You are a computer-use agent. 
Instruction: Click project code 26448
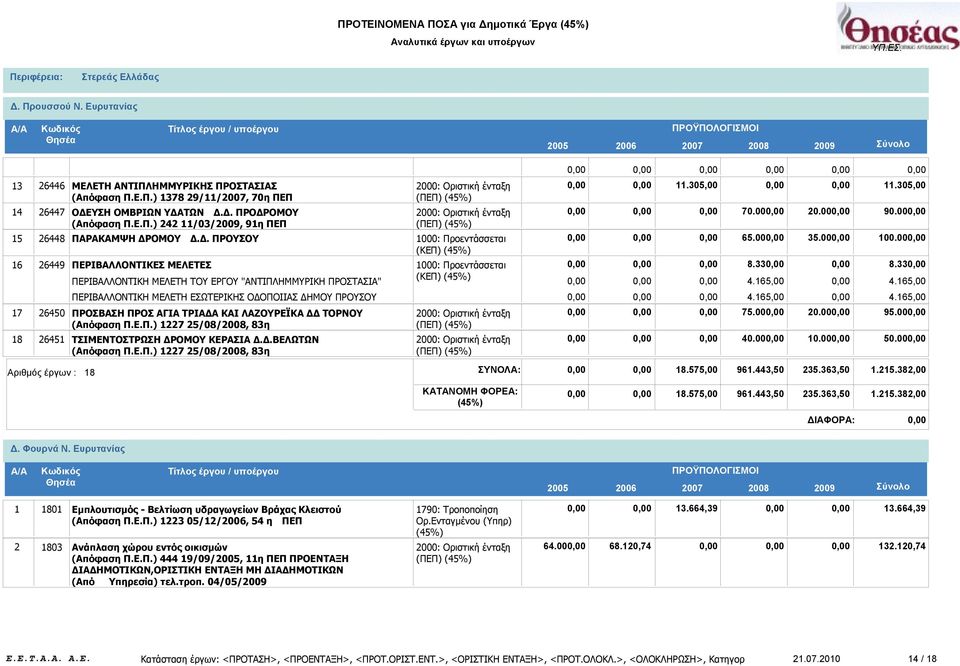coord(51,239)
